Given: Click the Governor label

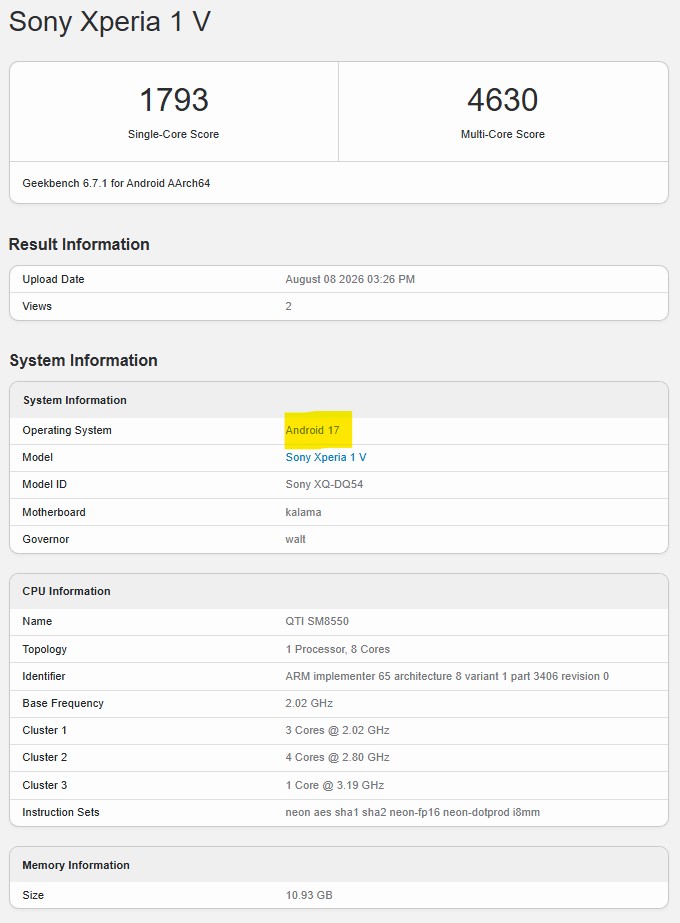Looking at the screenshot, I should pos(45,539).
